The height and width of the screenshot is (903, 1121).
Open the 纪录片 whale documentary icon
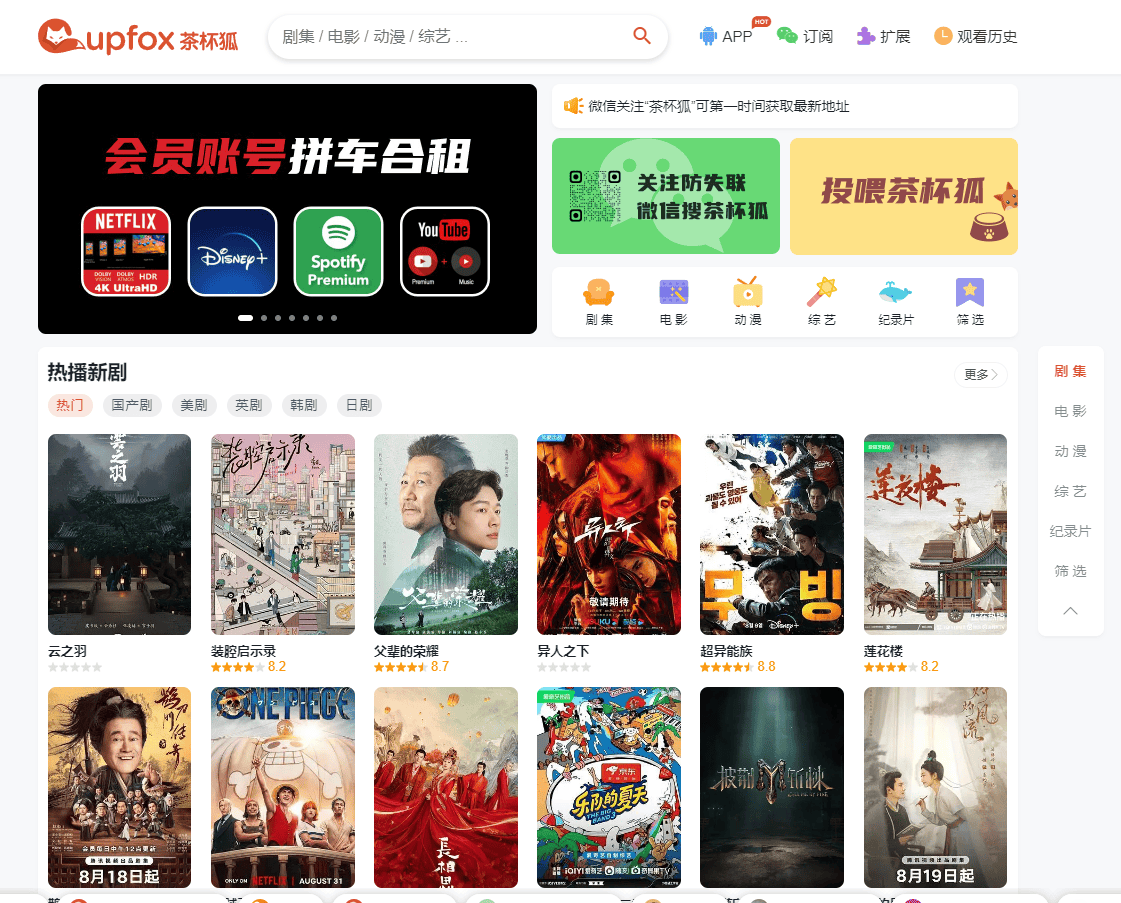895,293
